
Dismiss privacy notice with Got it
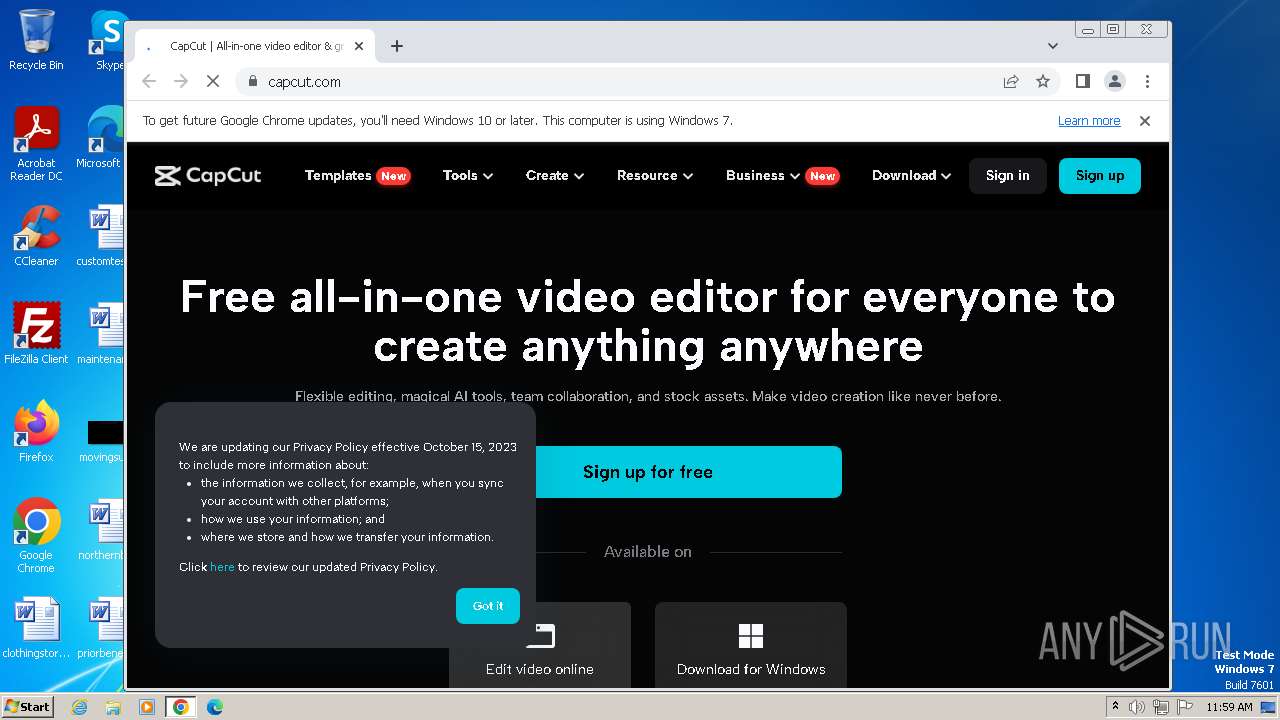pos(488,606)
